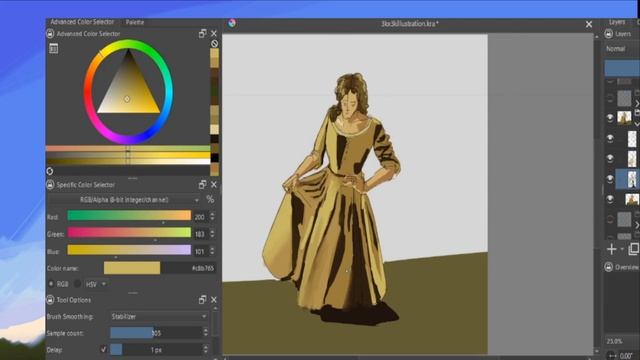Lock the Layers docker
Viewport: 640px width, 360px height.
[x=609, y=34]
